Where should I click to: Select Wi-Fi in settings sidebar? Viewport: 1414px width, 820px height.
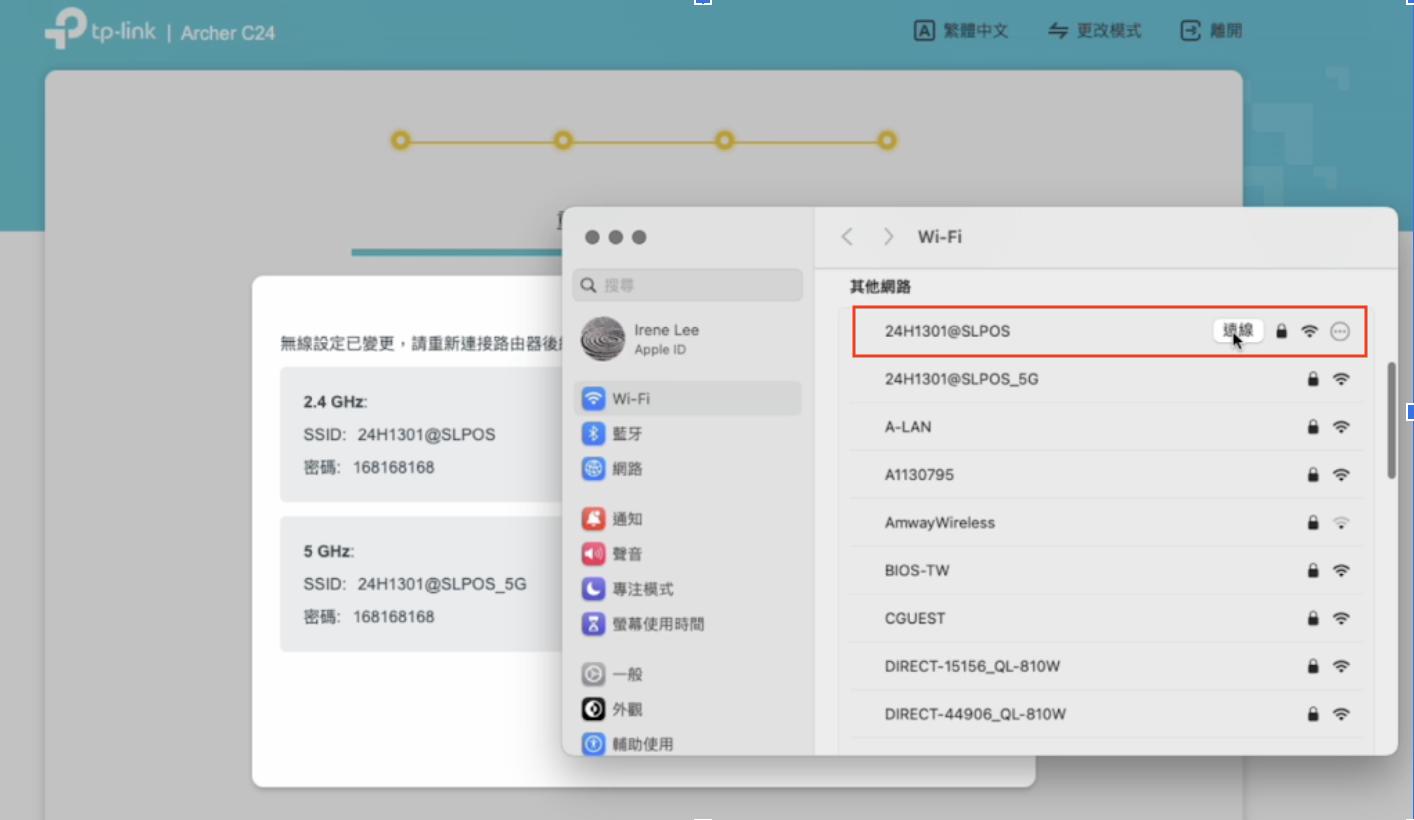pyautogui.click(x=687, y=398)
